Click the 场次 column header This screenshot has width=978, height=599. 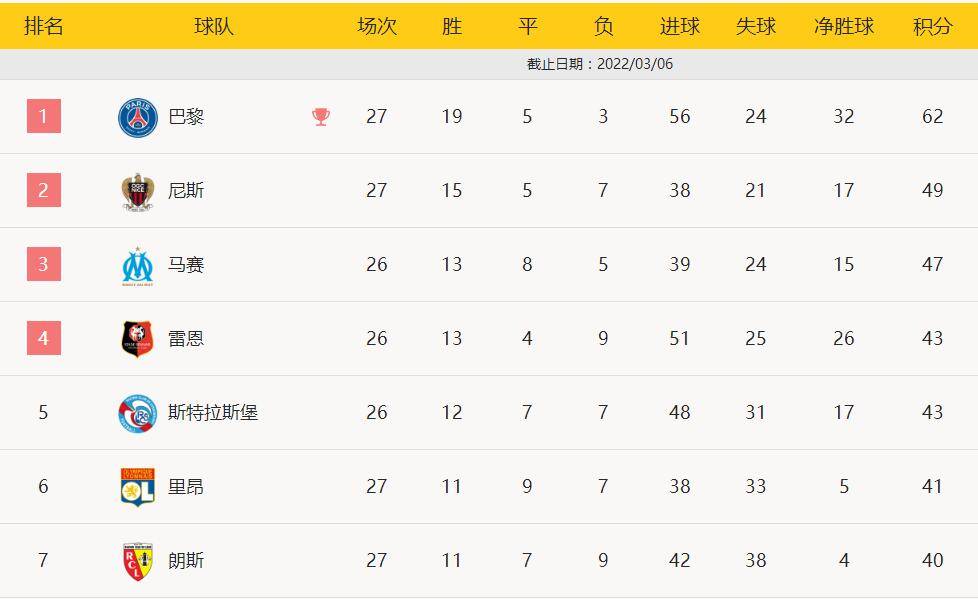pyautogui.click(x=377, y=26)
